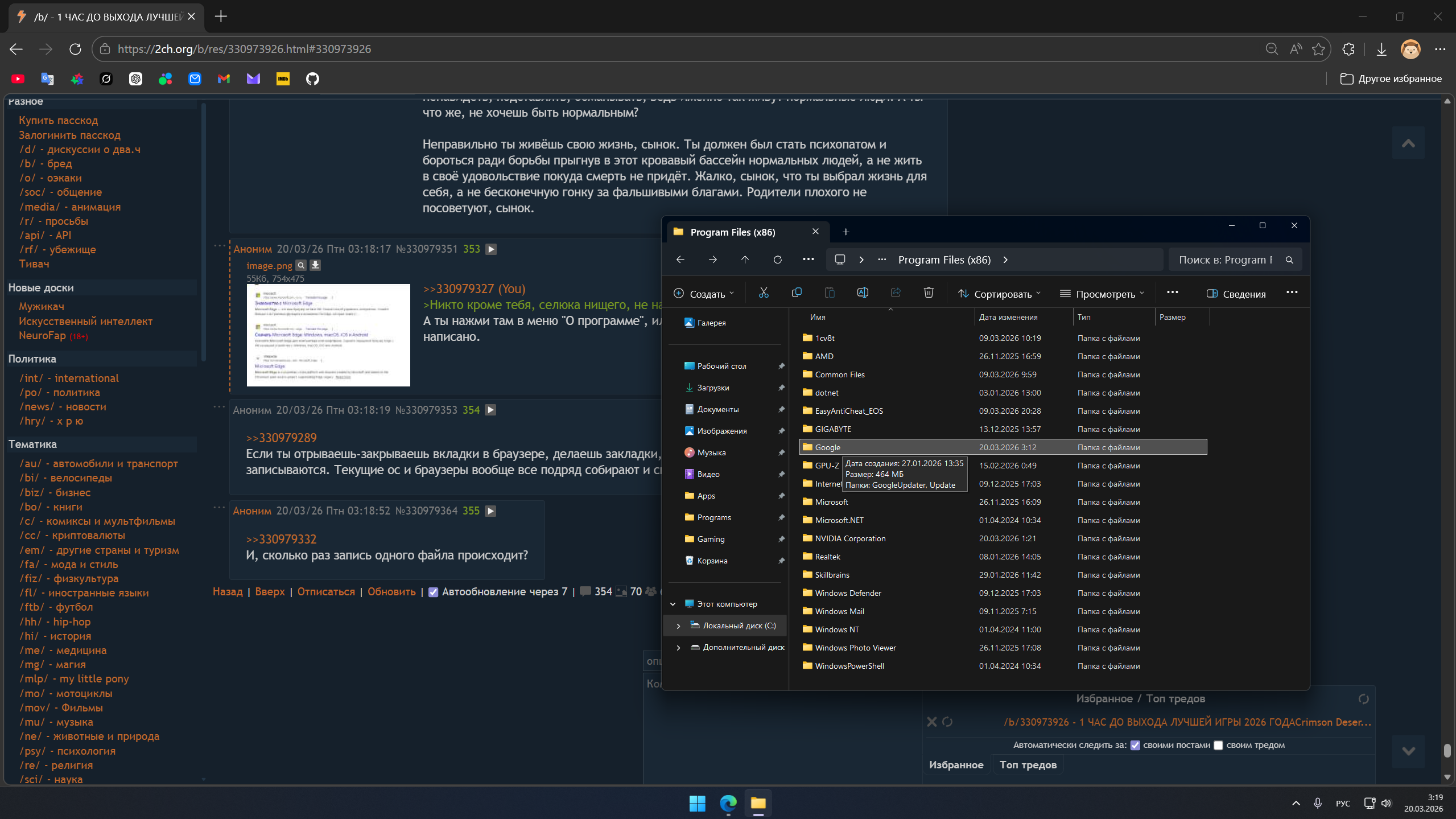Open the Просмотреть view dropdown
The height and width of the screenshot is (819, 1456).
(x=1102, y=294)
